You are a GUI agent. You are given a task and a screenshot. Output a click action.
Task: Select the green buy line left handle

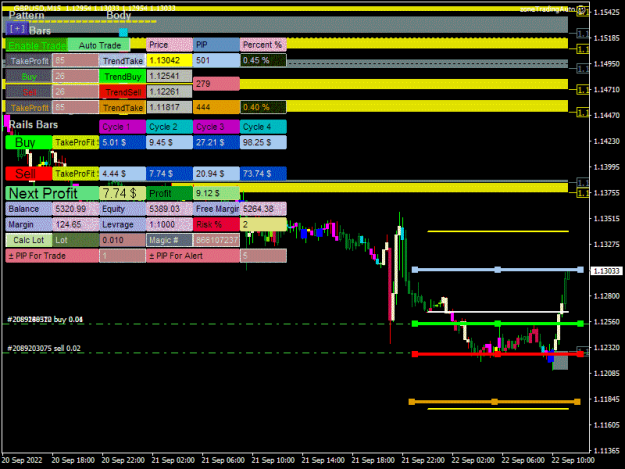click(x=415, y=324)
